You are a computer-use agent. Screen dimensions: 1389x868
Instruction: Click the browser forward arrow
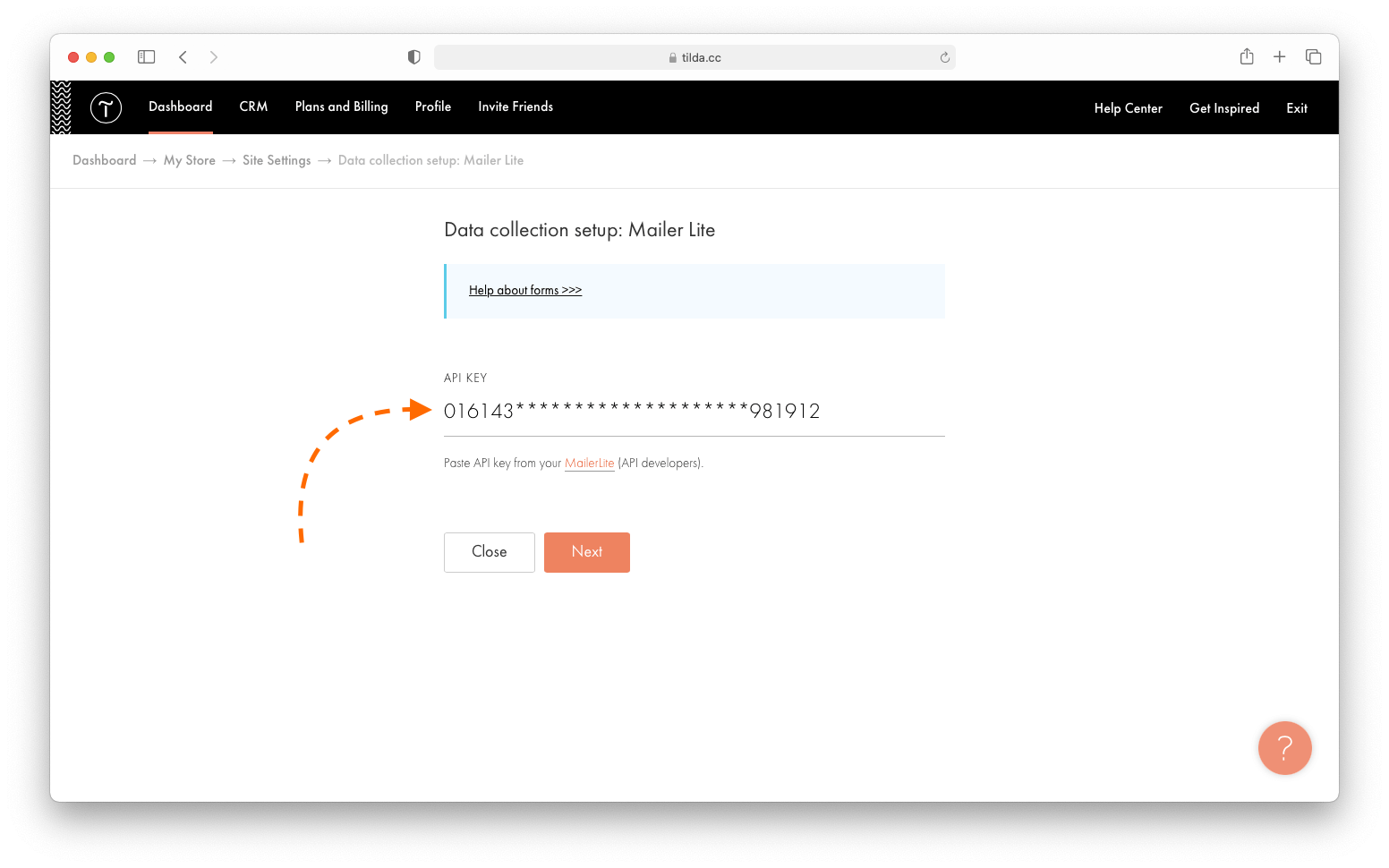point(213,56)
